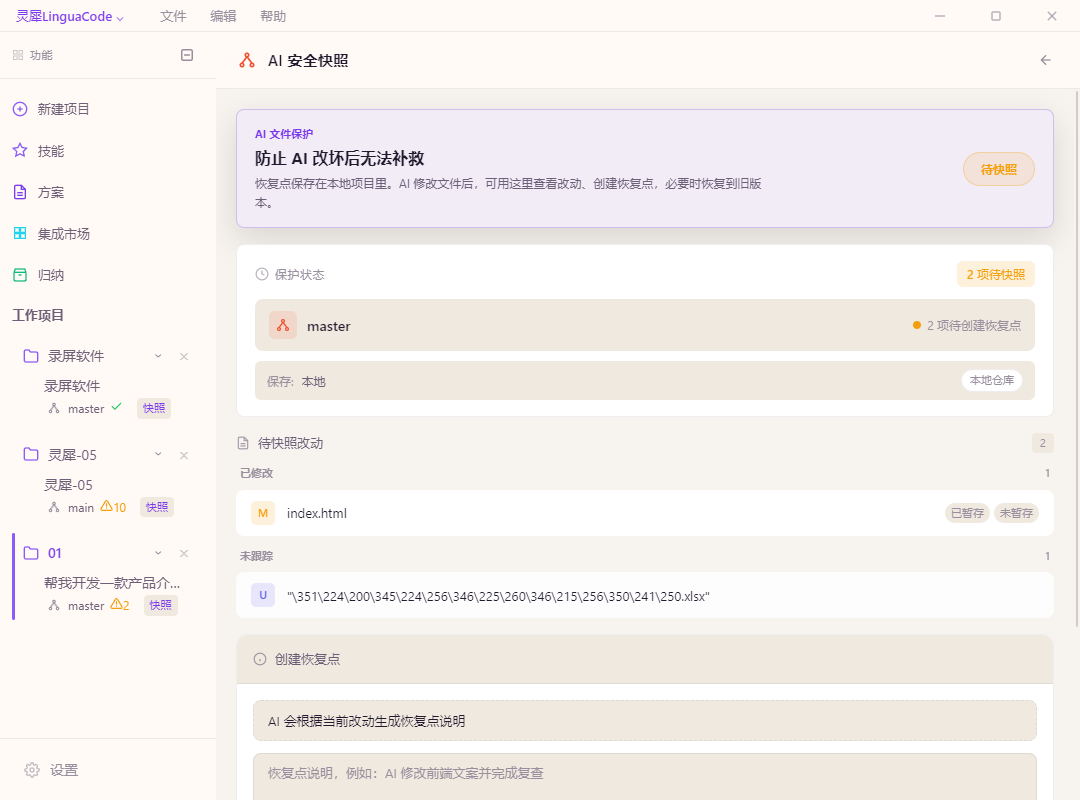This screenshot has width=1080, height=800.
Task: Click the 方案 document icon
Action: (x=20, y=192)
